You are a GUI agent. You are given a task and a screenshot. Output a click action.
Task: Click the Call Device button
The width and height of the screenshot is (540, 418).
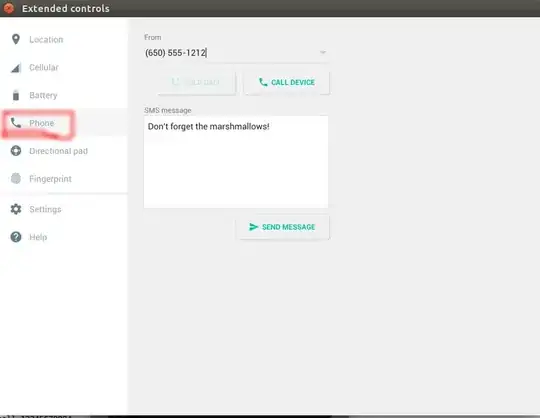287,82
